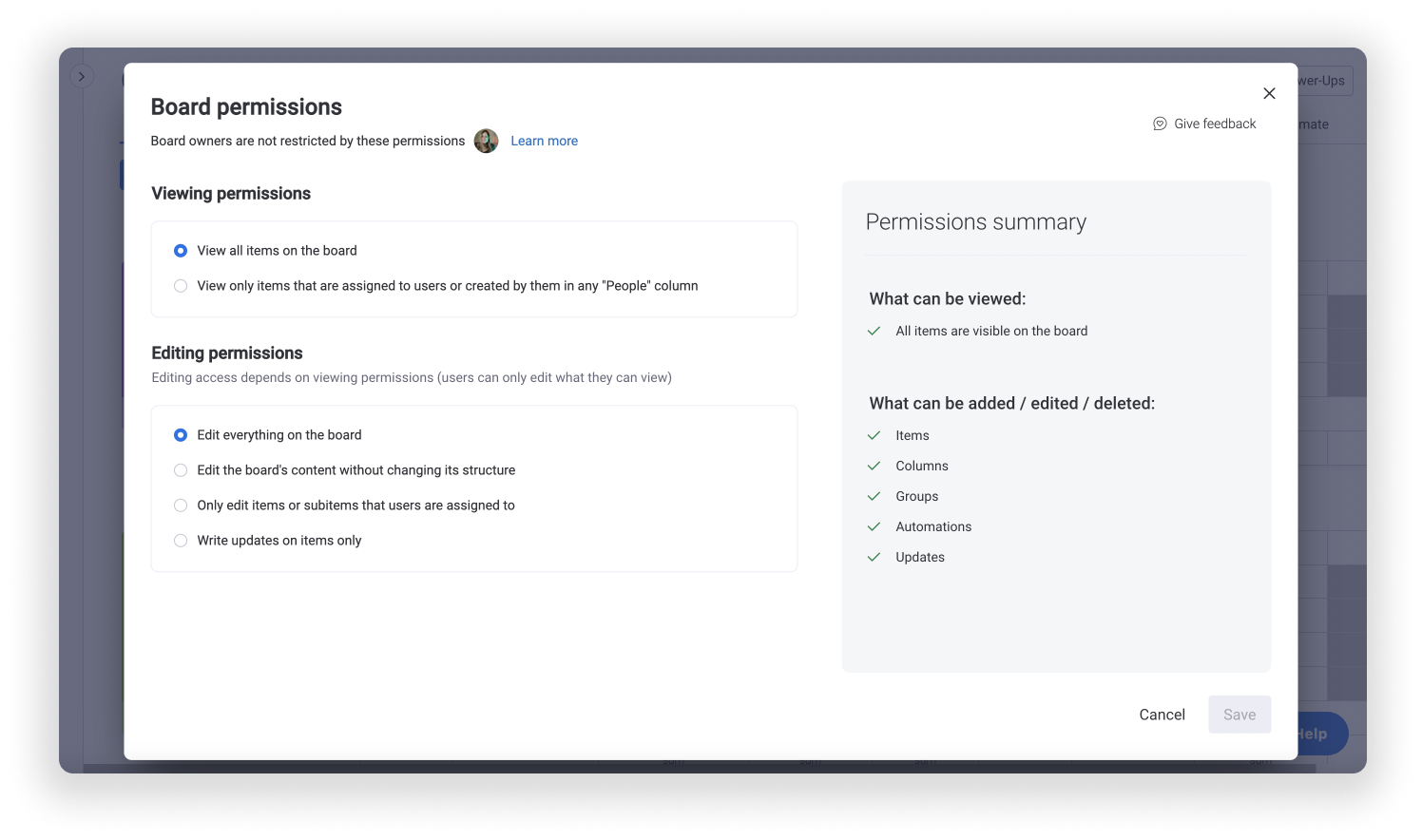Click the checkmark beside Groups in summary
Image resolution: width=1422 pixels, height=840 pixels.
tap(874, 496)
